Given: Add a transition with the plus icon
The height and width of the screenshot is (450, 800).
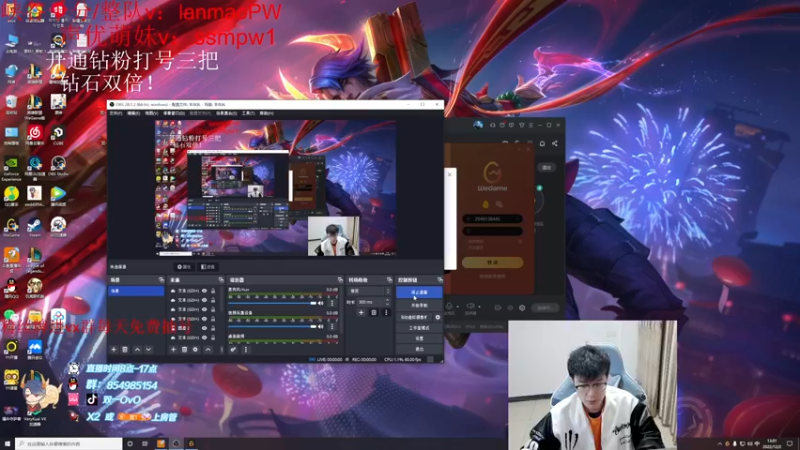Looking at the screenshot, I should pyautogui.click(x=361, y=312).
